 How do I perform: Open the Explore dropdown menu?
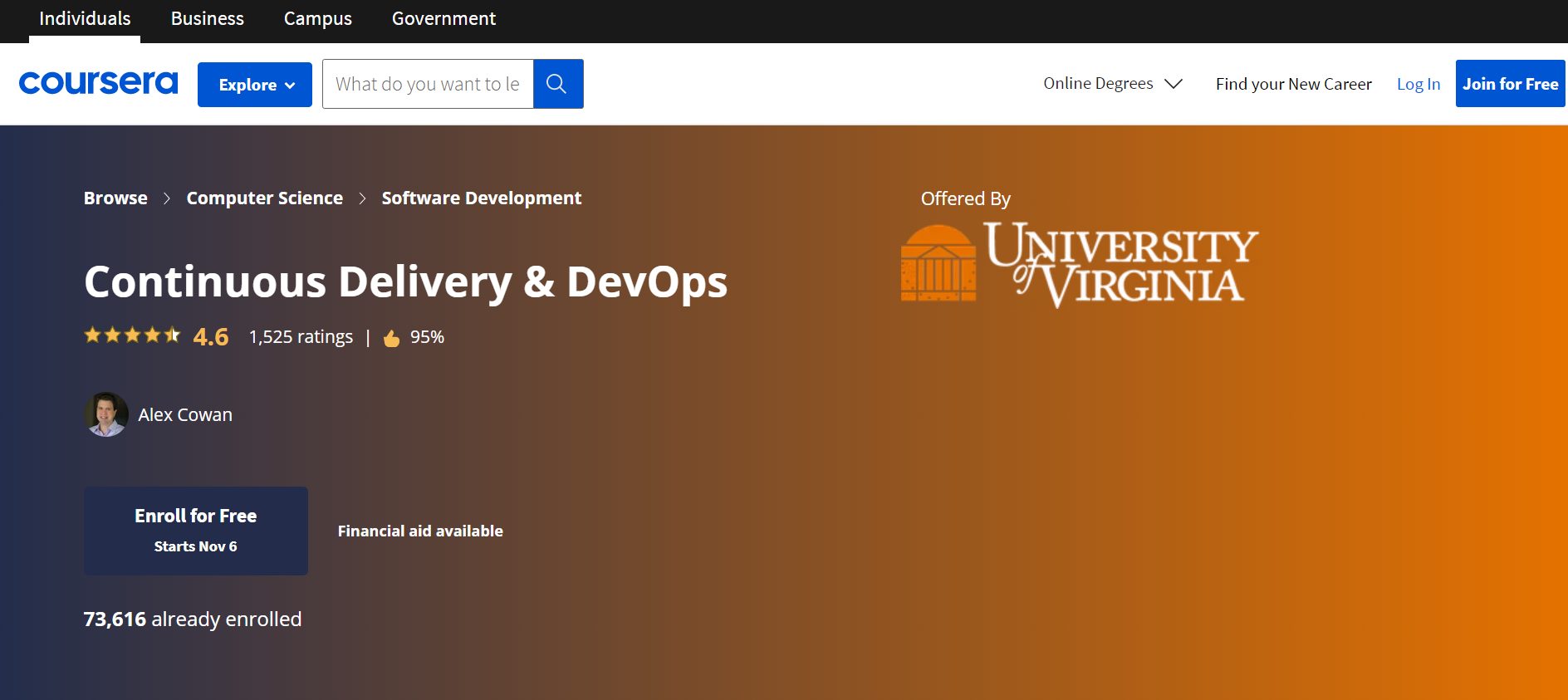[x=255, y=85]
